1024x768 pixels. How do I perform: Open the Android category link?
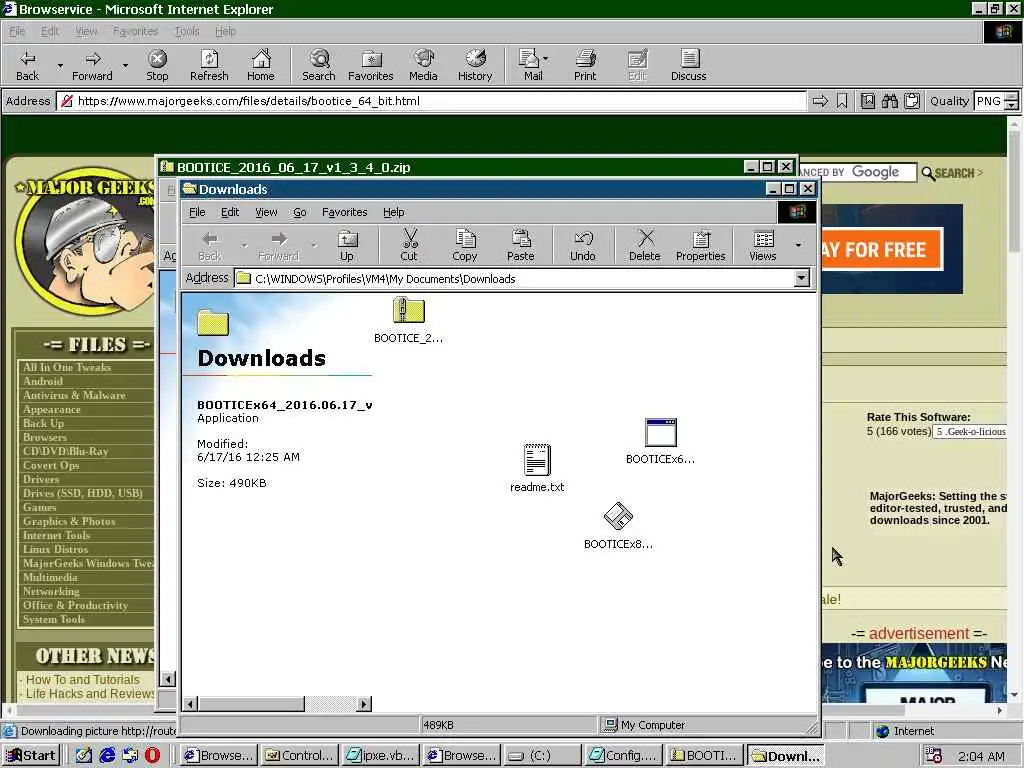pos(43,381)
